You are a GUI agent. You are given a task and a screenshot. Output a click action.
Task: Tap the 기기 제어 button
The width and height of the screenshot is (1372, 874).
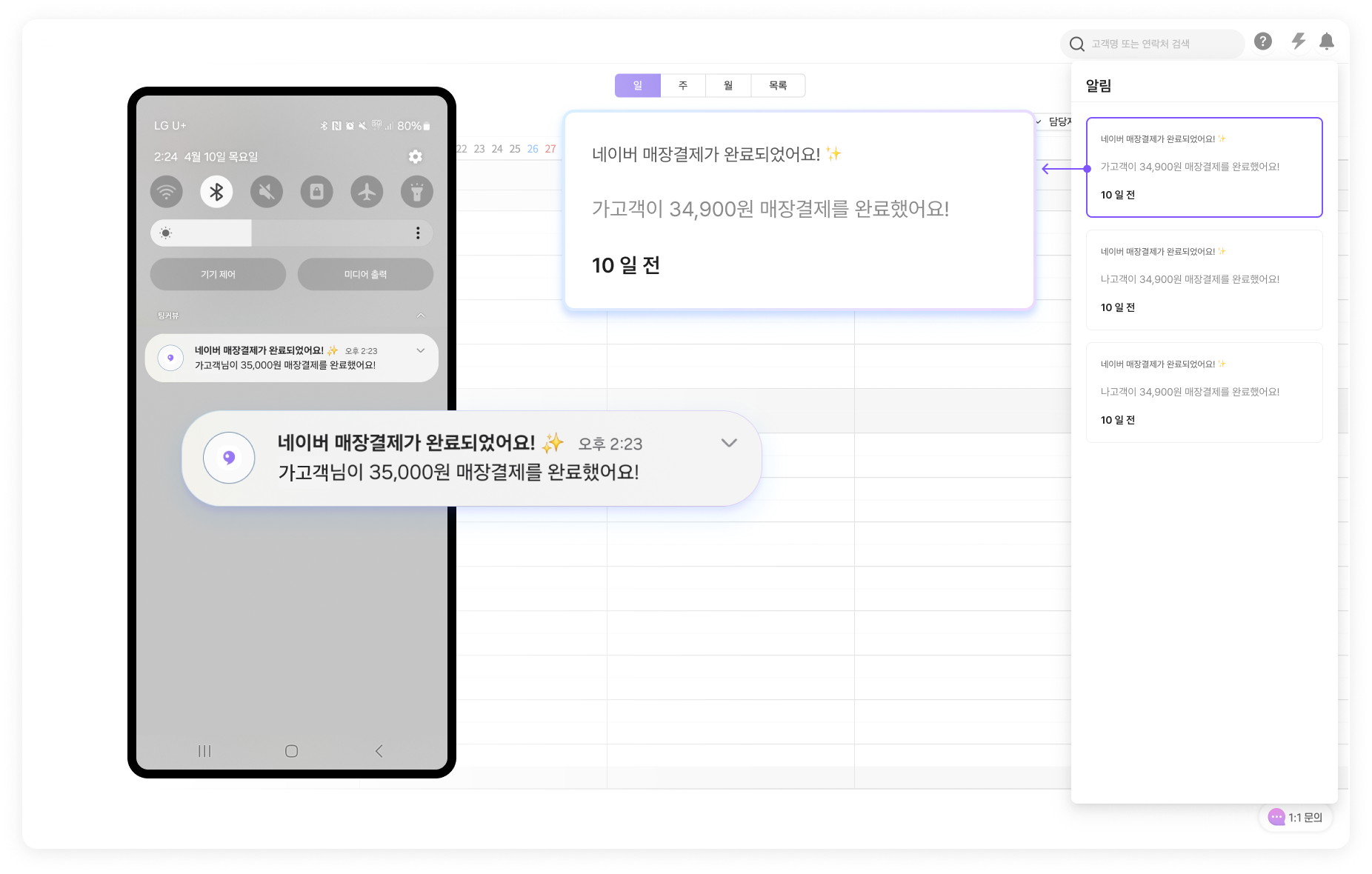tap(218, 274)
